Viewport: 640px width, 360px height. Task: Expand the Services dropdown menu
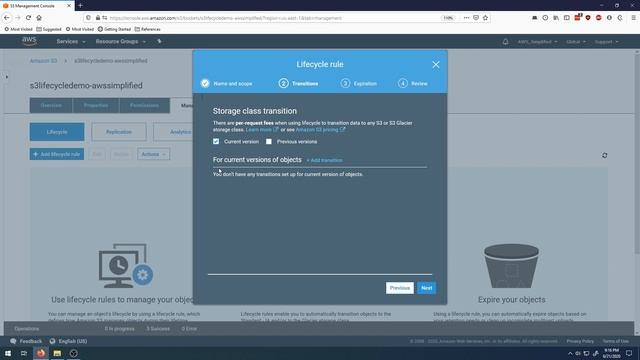[71, 42]
